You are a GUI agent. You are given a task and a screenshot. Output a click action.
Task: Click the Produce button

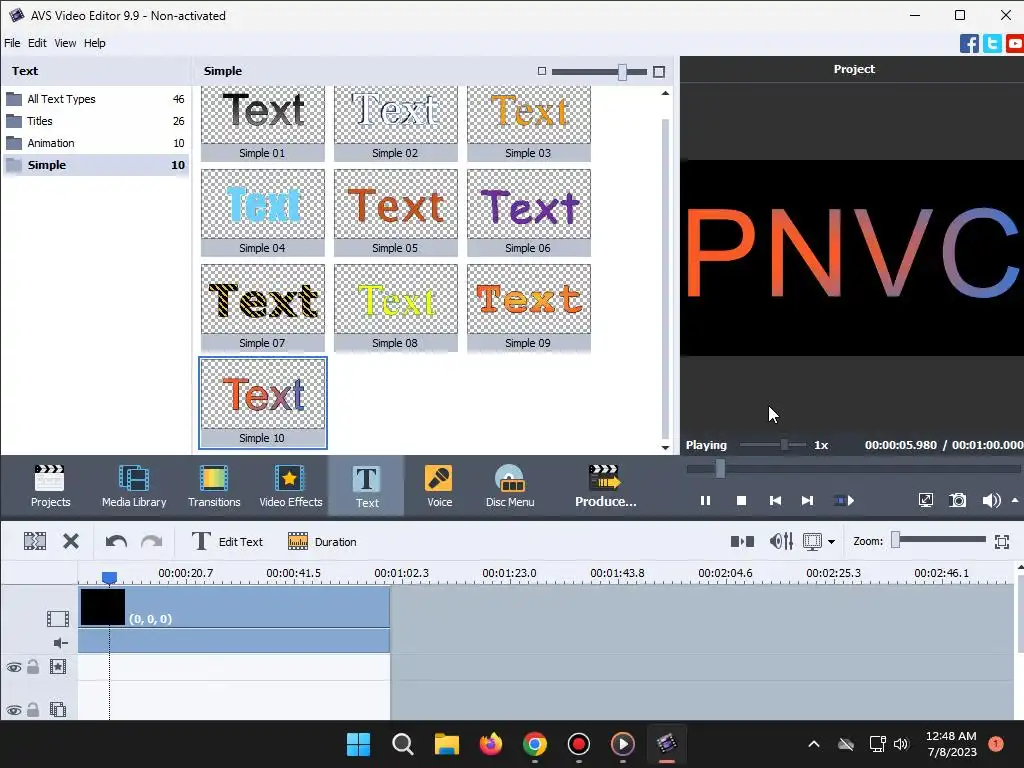click(605, 486)
